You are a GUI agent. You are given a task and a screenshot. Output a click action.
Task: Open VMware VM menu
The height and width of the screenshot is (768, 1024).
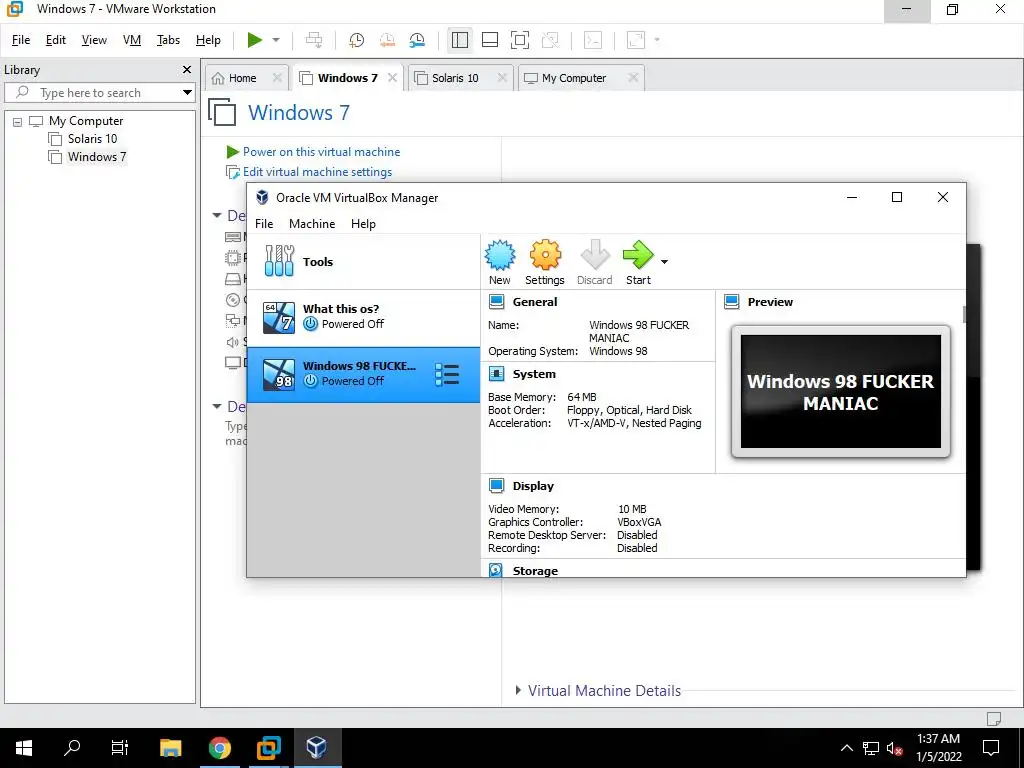[132, 40]
